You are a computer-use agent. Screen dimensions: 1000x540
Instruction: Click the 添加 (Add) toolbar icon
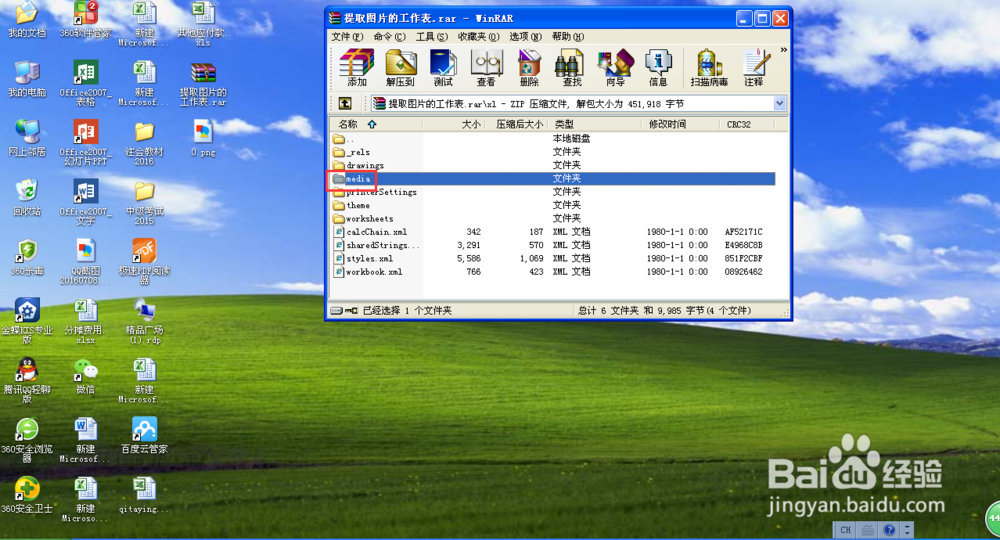357,68
